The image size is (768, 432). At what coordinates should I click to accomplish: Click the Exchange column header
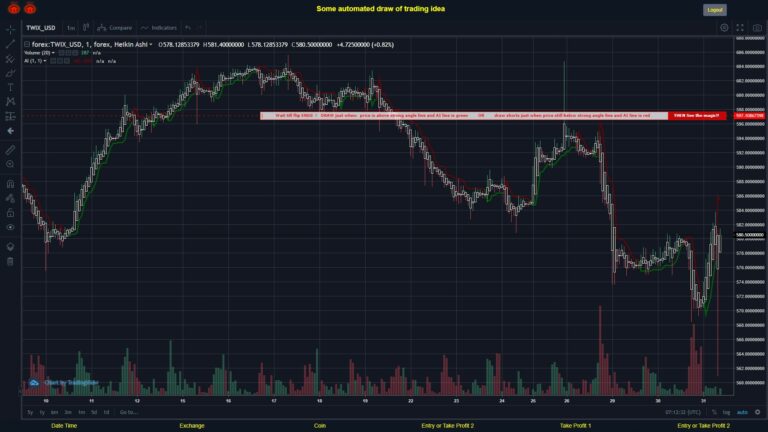coord(192,426)
